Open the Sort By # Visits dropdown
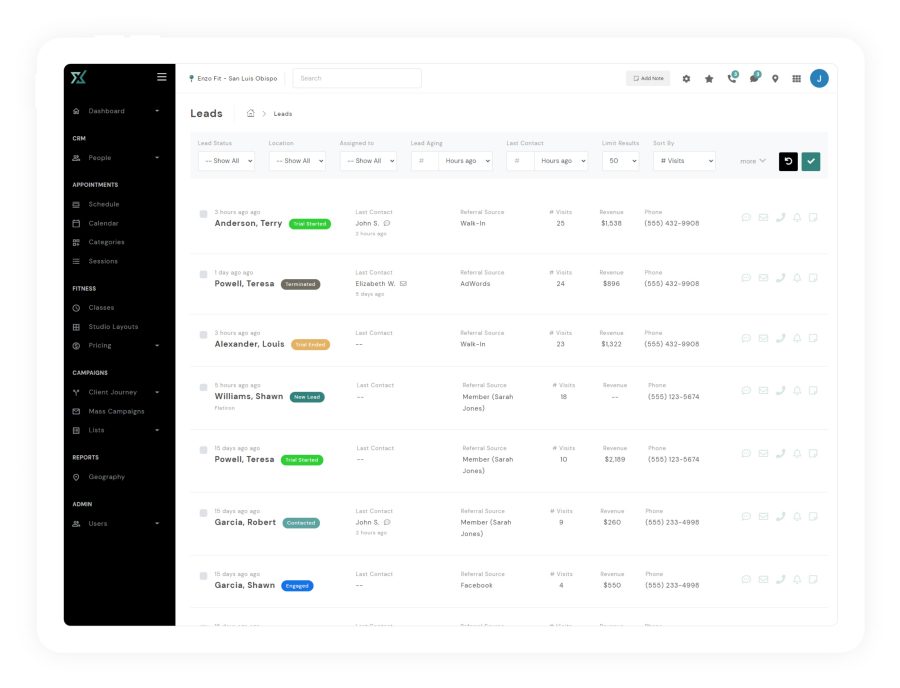 [x=684, y=161]
